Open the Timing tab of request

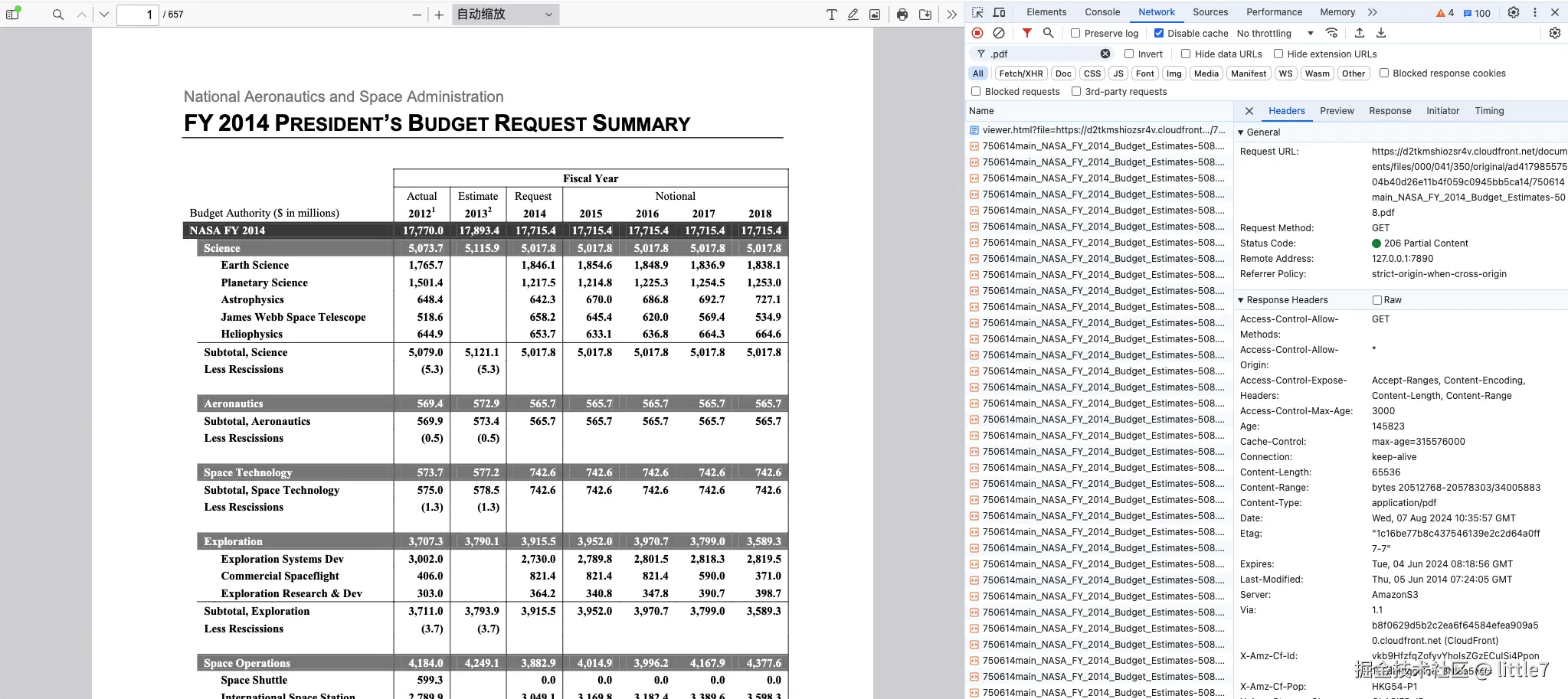(x=1489, y=111)
